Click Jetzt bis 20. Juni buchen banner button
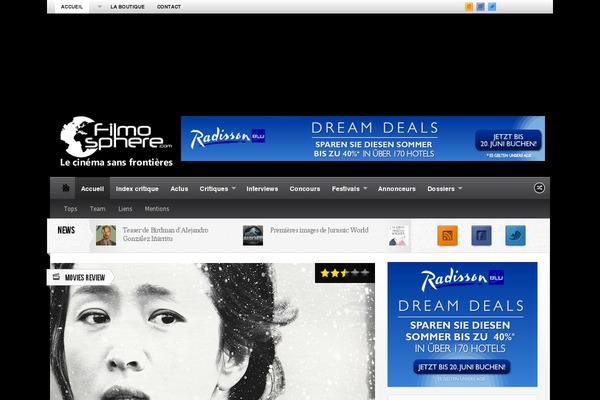600x400 pixels. (x=509, y=140)
